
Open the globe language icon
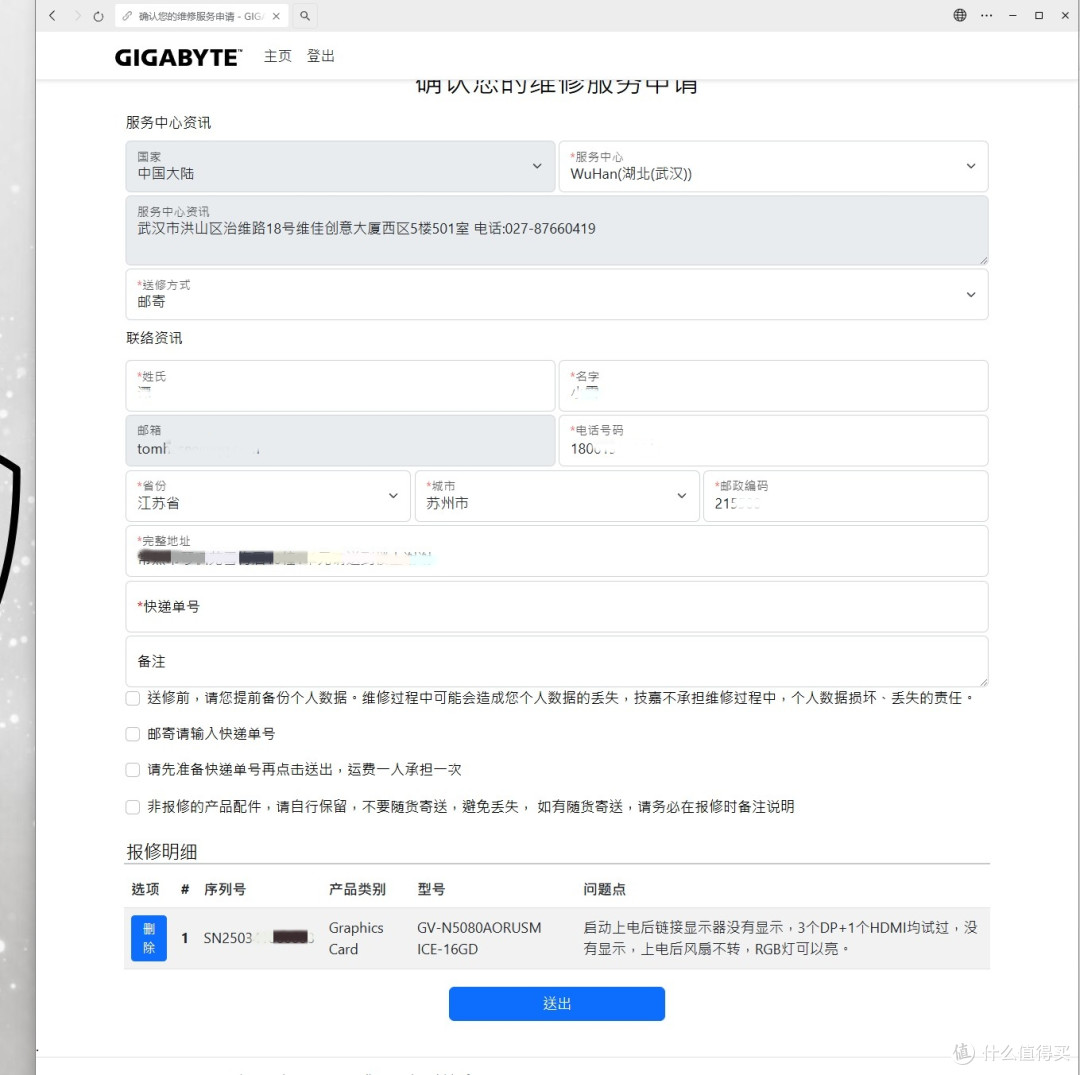[x=959, y=15]
